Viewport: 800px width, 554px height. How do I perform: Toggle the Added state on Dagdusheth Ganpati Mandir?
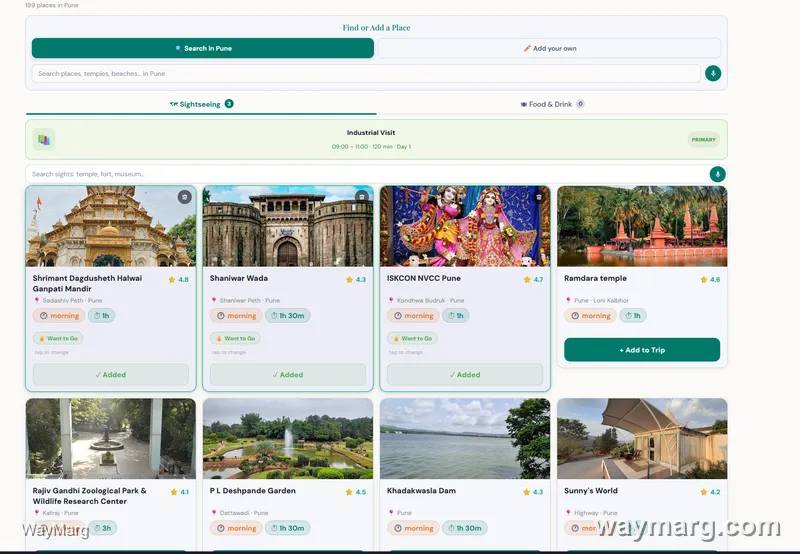coord(111,374)
